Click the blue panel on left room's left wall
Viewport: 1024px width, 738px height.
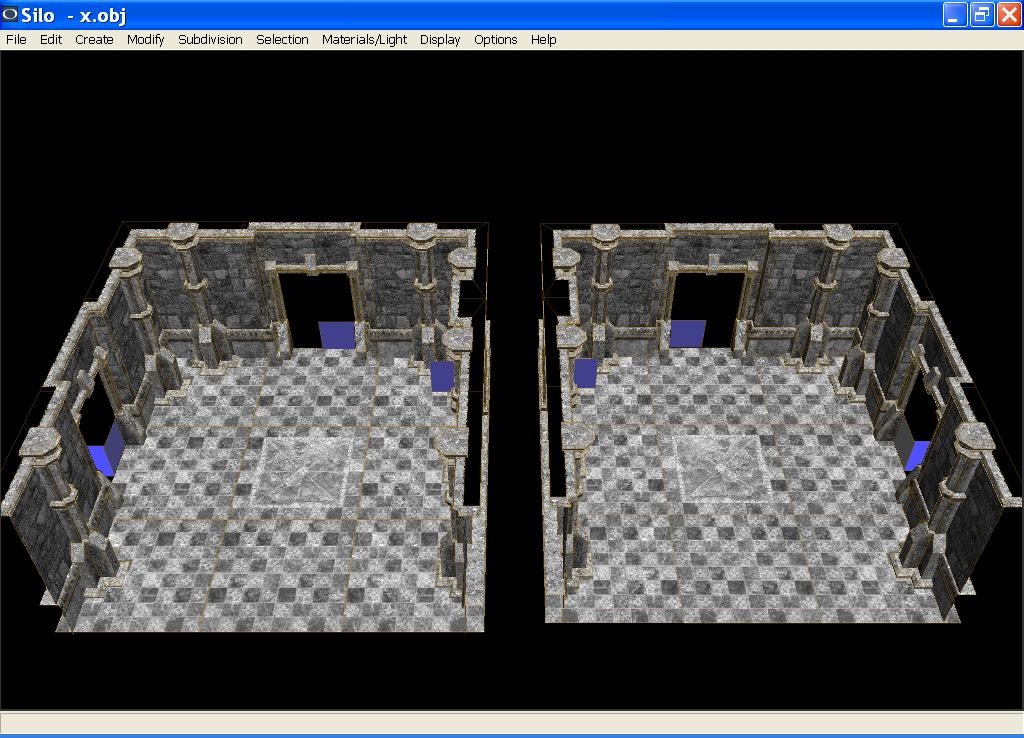pyautogui.click(x=105, y=452)
